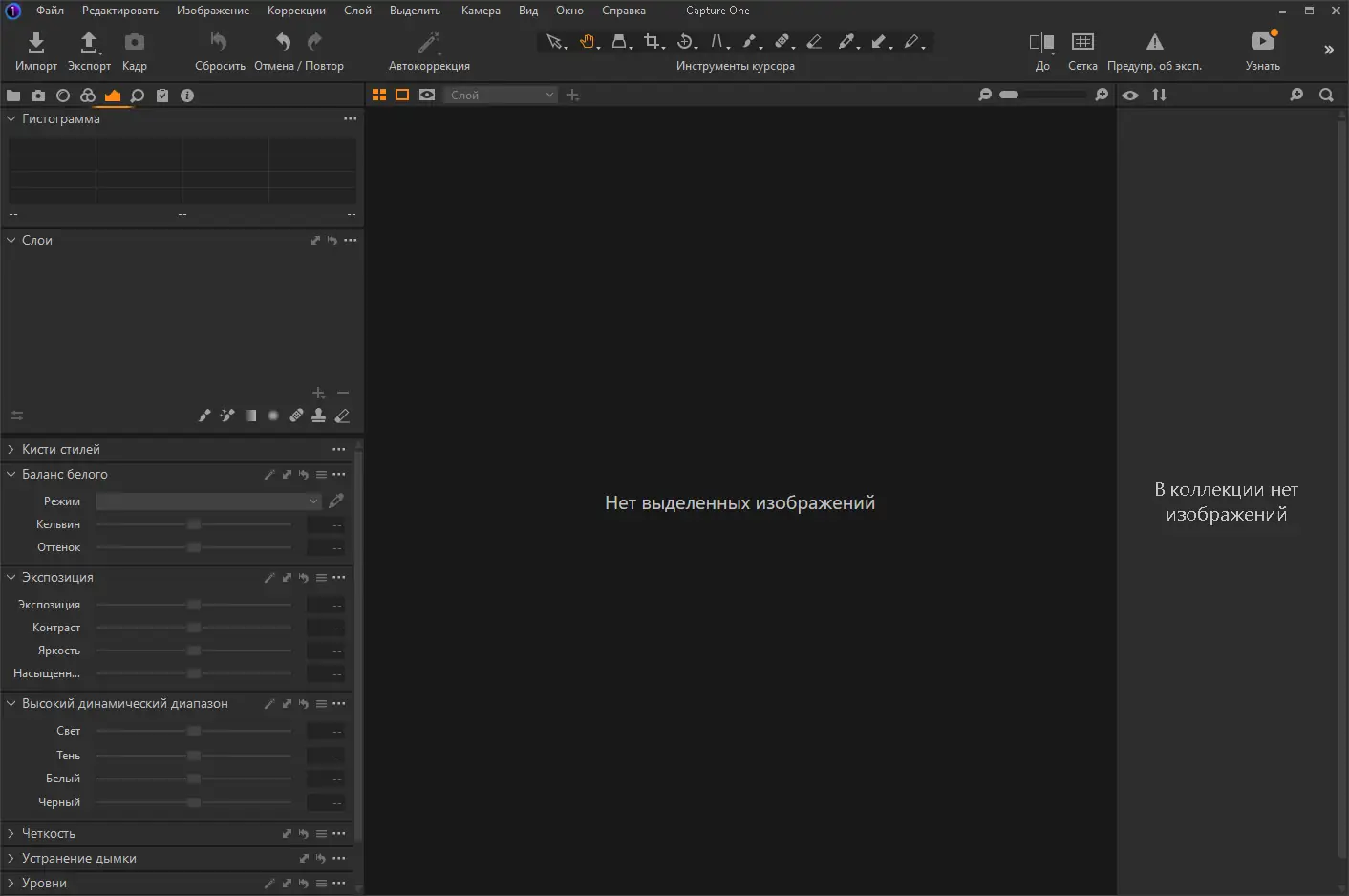Open the Слой layer dropdown
Image resolution: width=1349 pixels, height=896 pixels.
point(500,95)
